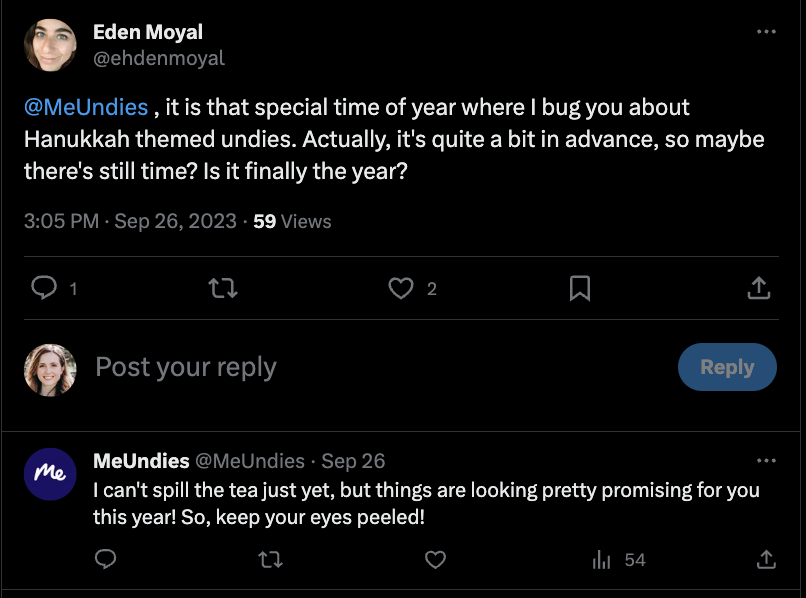Open the MeUndies logo avatar
The image size is (806, 598).
click(x=50, y=473)
